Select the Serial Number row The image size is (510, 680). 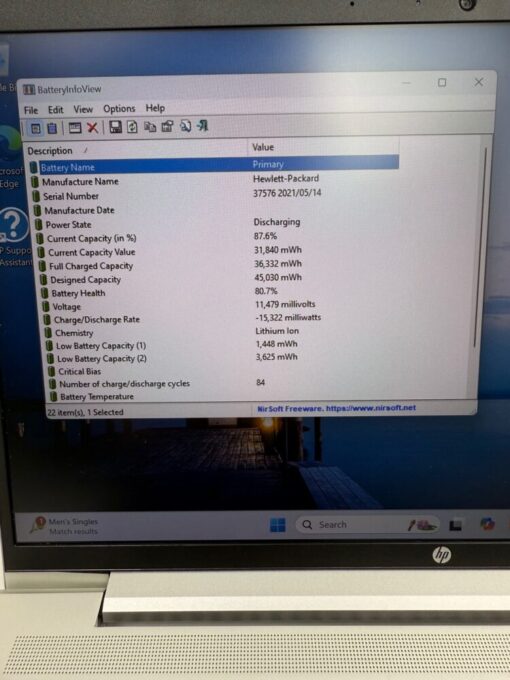coord(216,195)
